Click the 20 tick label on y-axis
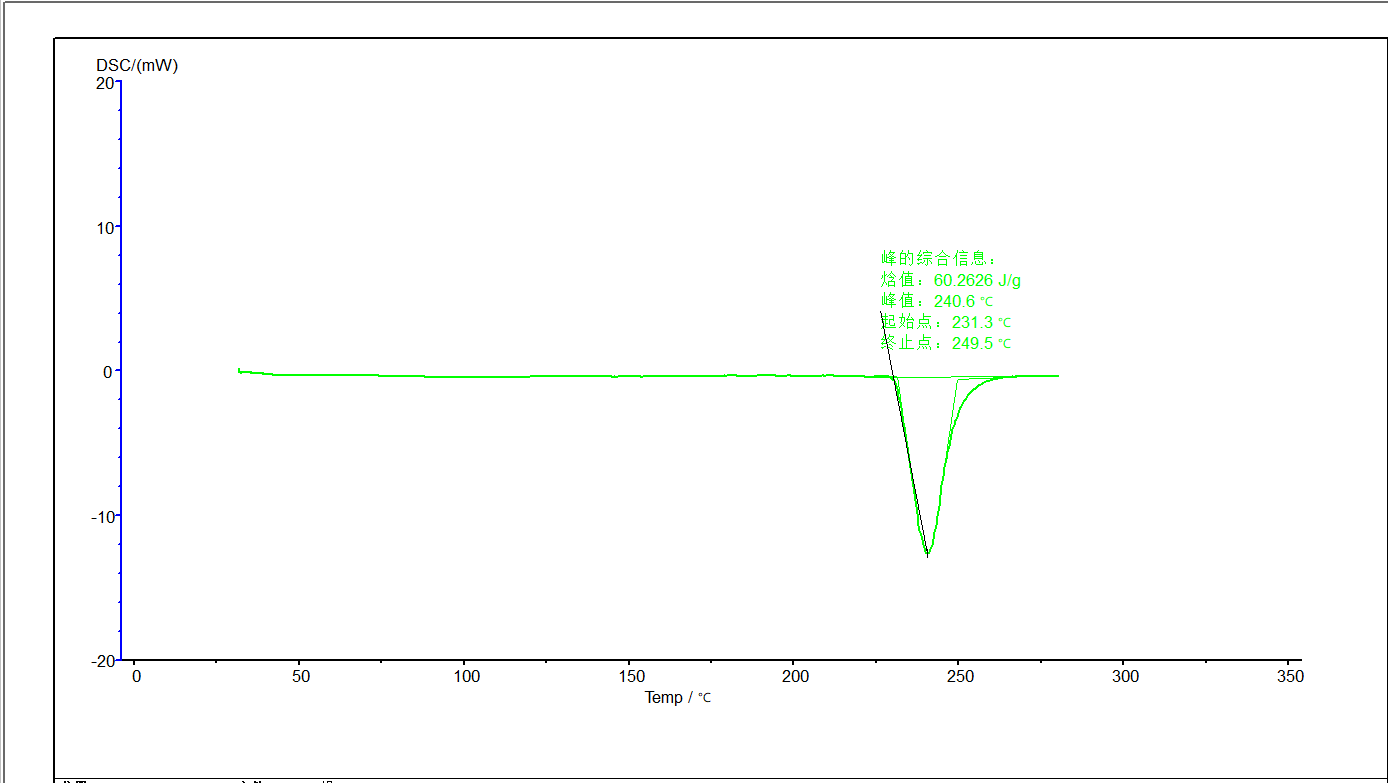The height and width of the screenshot is (783, 1388). (x=105, y=82)
